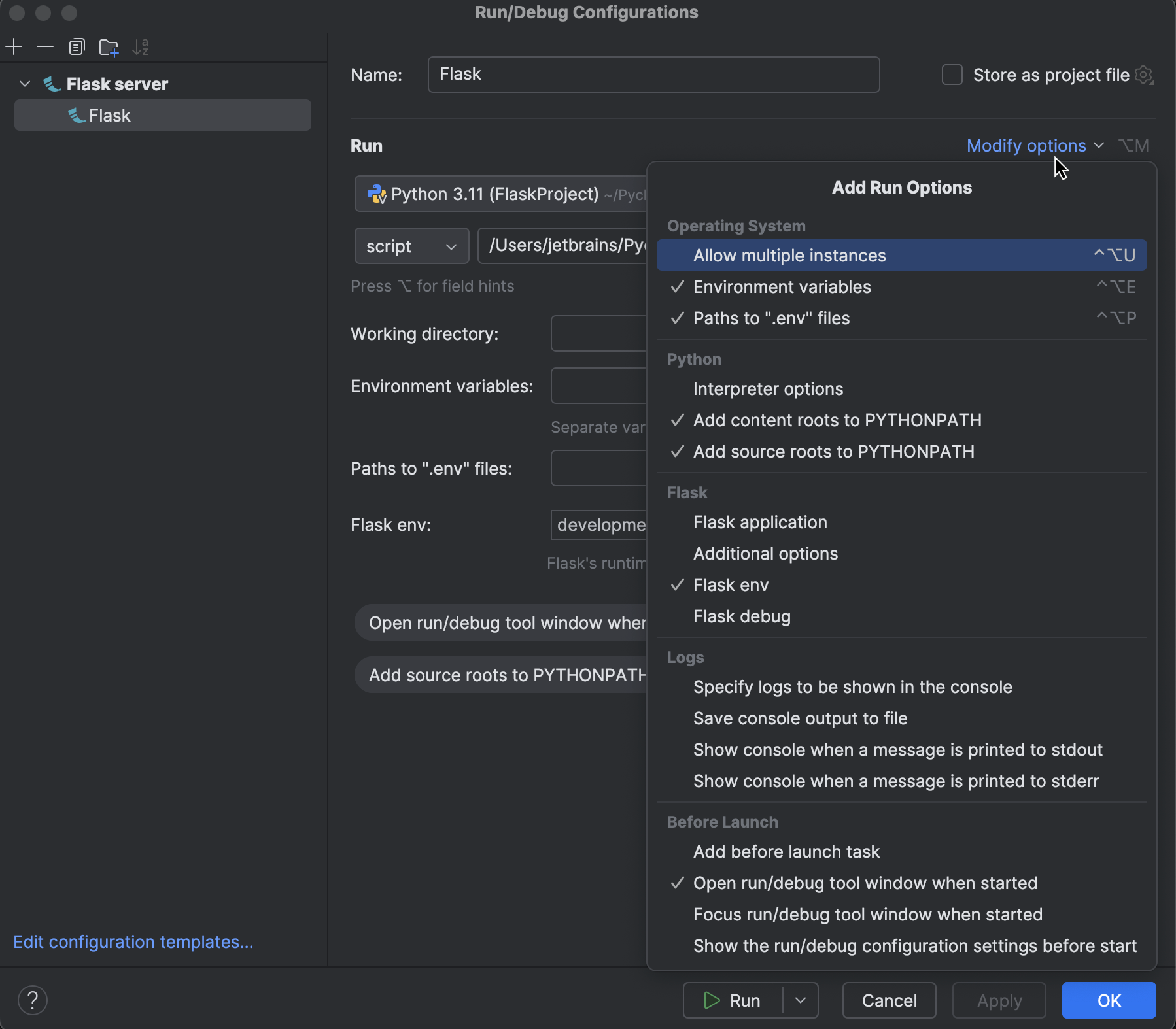Click the Name input field
This screenshot has width=1176, height=1029.
pyautogui.click(x=653, y=75)
